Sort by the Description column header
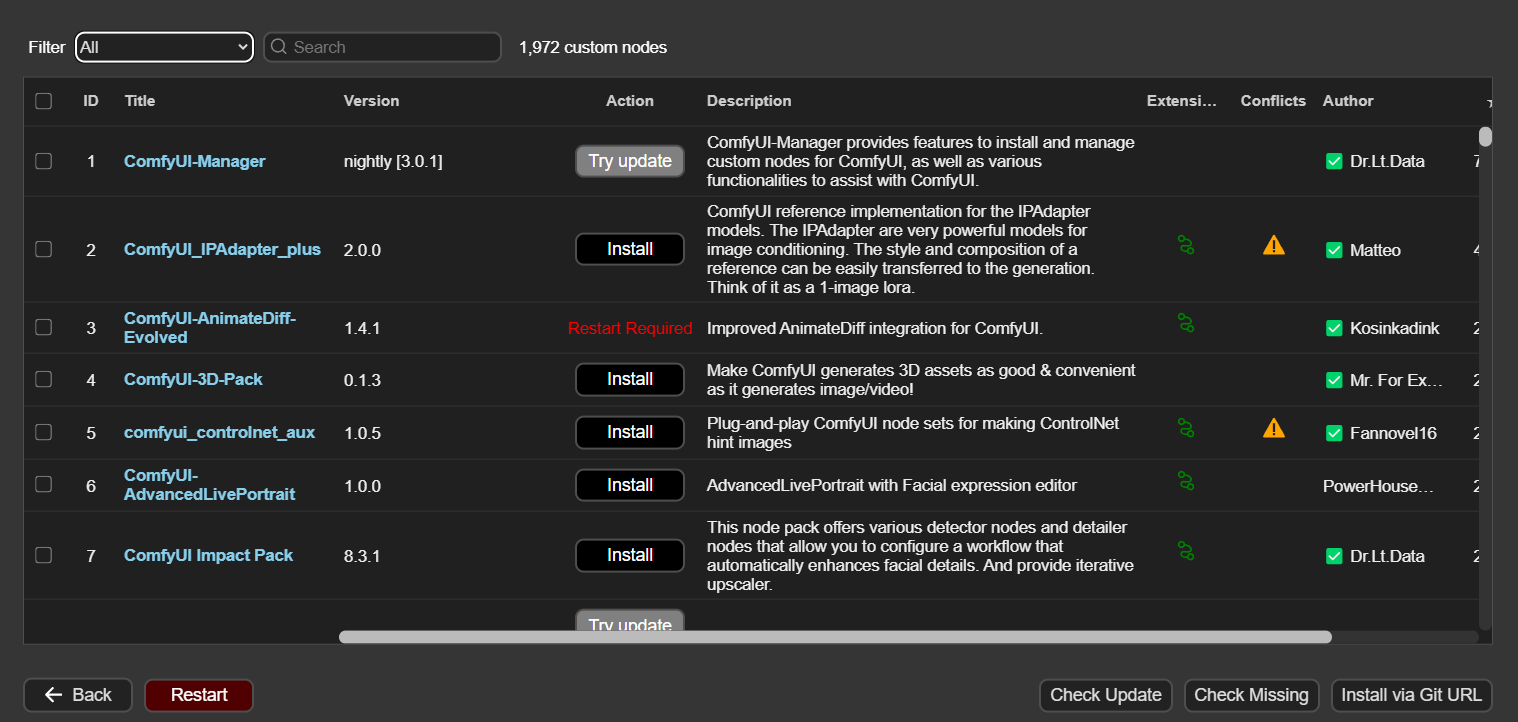Viewport: 1518px width, 722px height. point(749,101)
